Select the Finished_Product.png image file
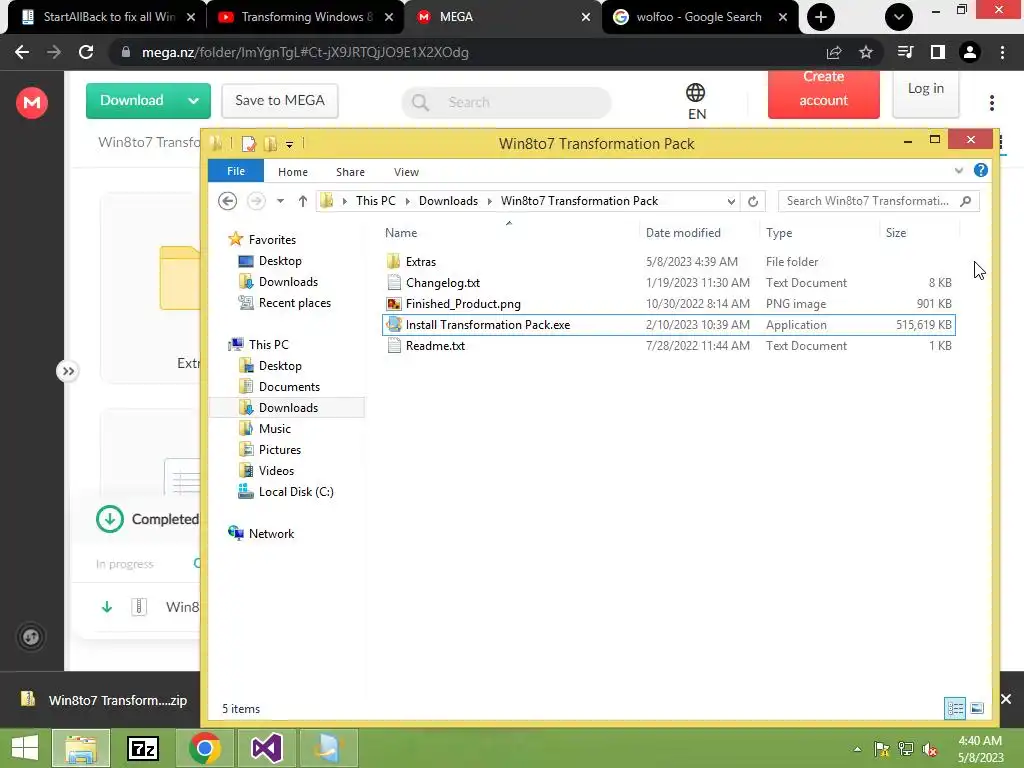This screenshot has height=768, width=1024. [x=463, y=304]
